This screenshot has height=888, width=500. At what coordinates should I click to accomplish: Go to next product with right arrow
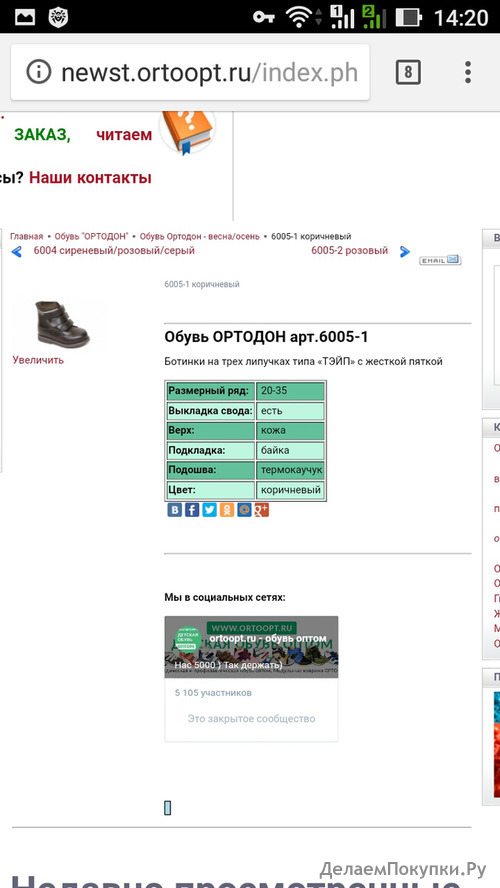point(404,251)
